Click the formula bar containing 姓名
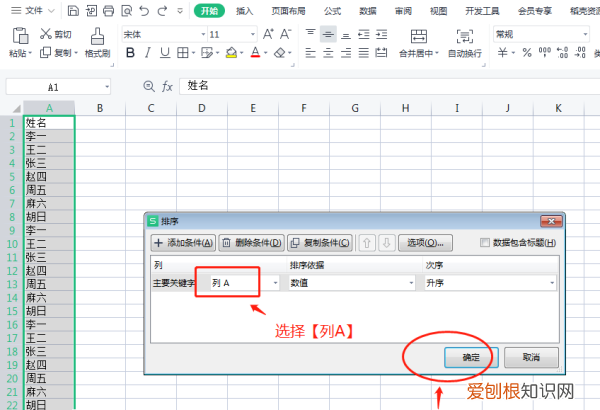Image resolution: width=600 pixels, height=410 pixels. click(x=390, y=86)
